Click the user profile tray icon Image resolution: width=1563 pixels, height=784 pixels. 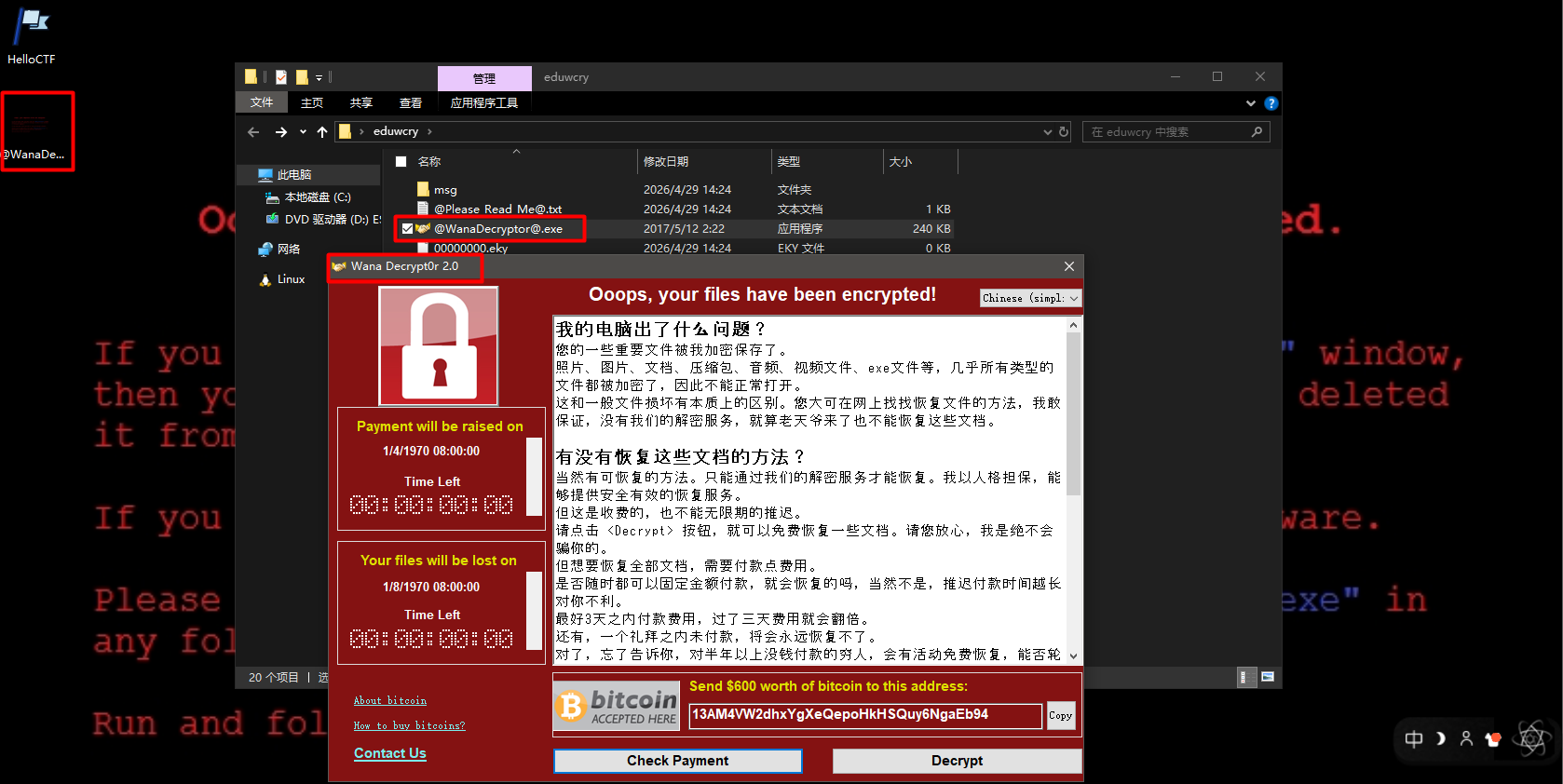(x=1466, y=739)
